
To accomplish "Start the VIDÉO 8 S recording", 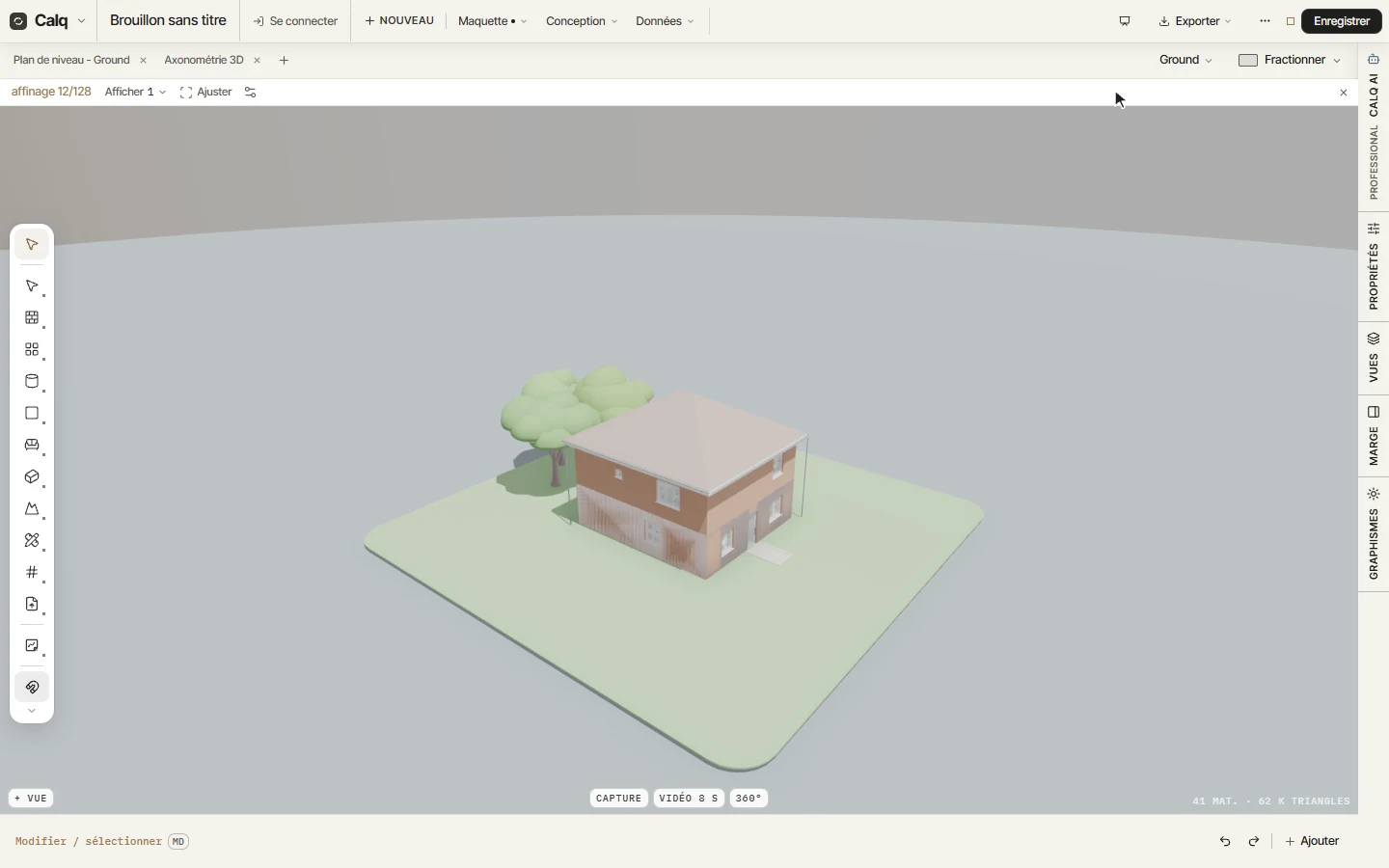I will point(689,799).
